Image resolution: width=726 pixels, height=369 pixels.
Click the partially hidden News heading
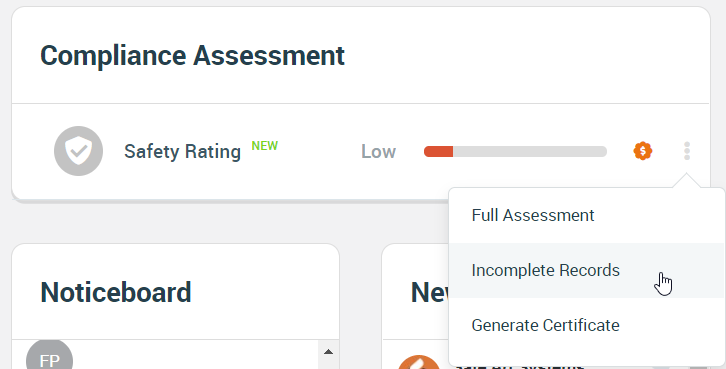click(x=429, y=292)
